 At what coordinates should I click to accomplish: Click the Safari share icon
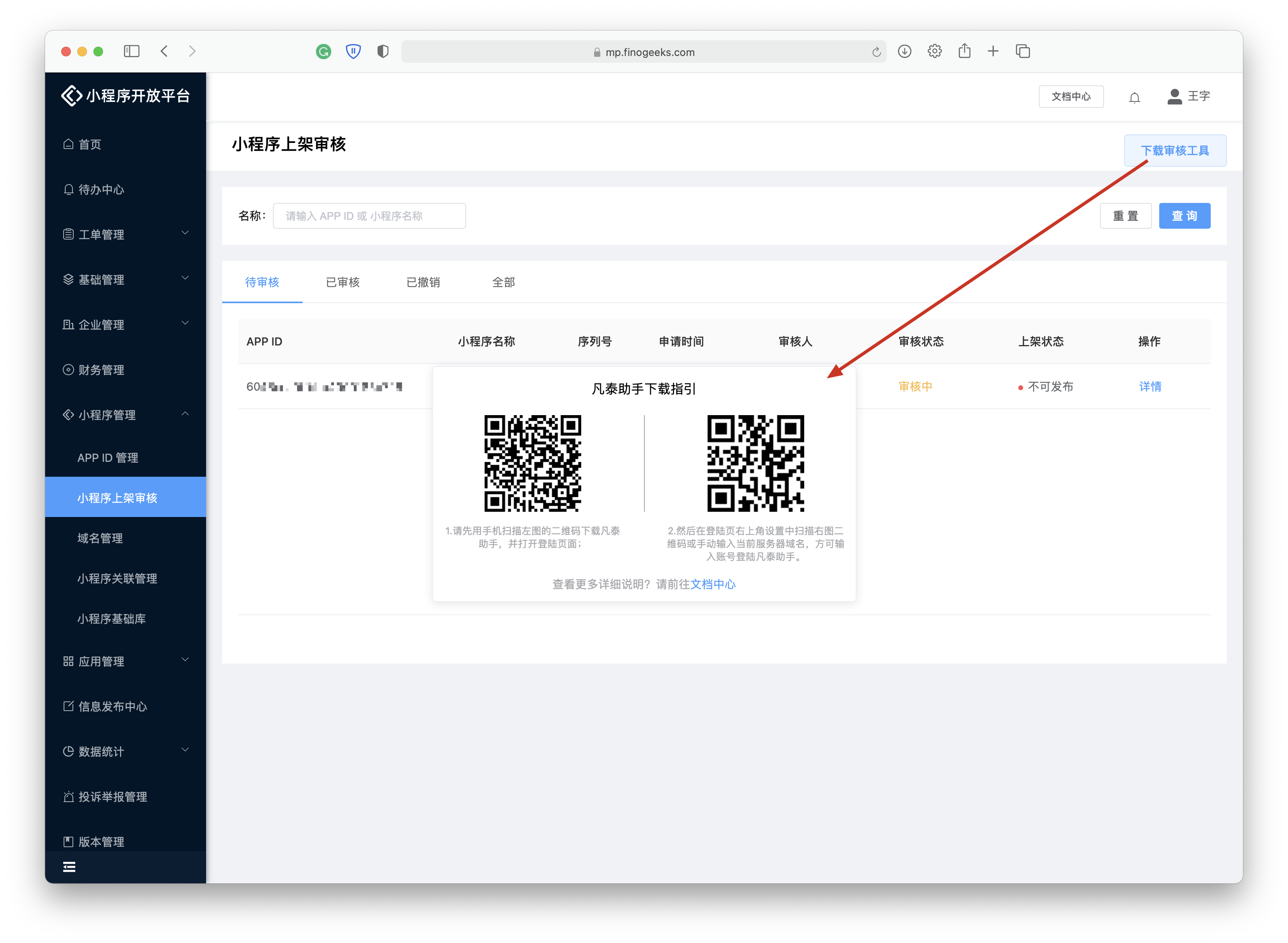point(964,51)
